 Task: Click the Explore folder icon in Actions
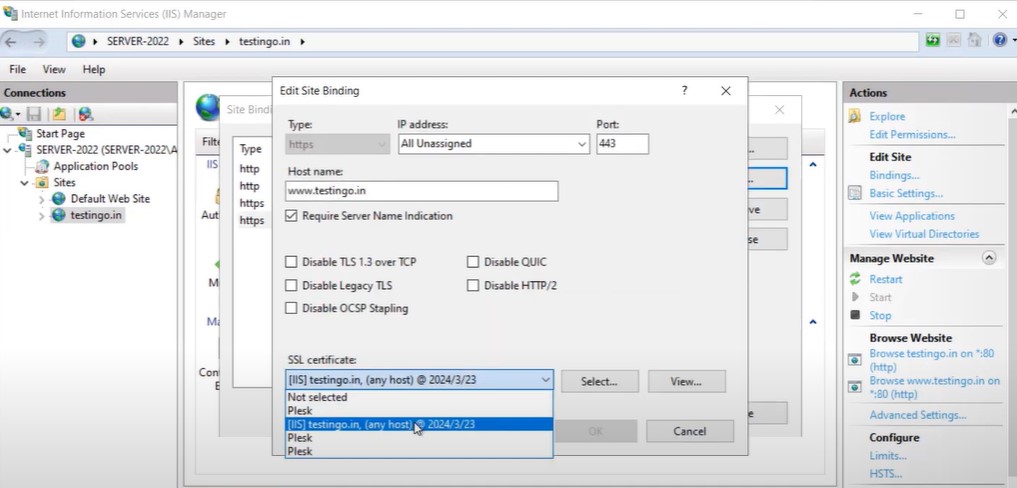point(855,116)
